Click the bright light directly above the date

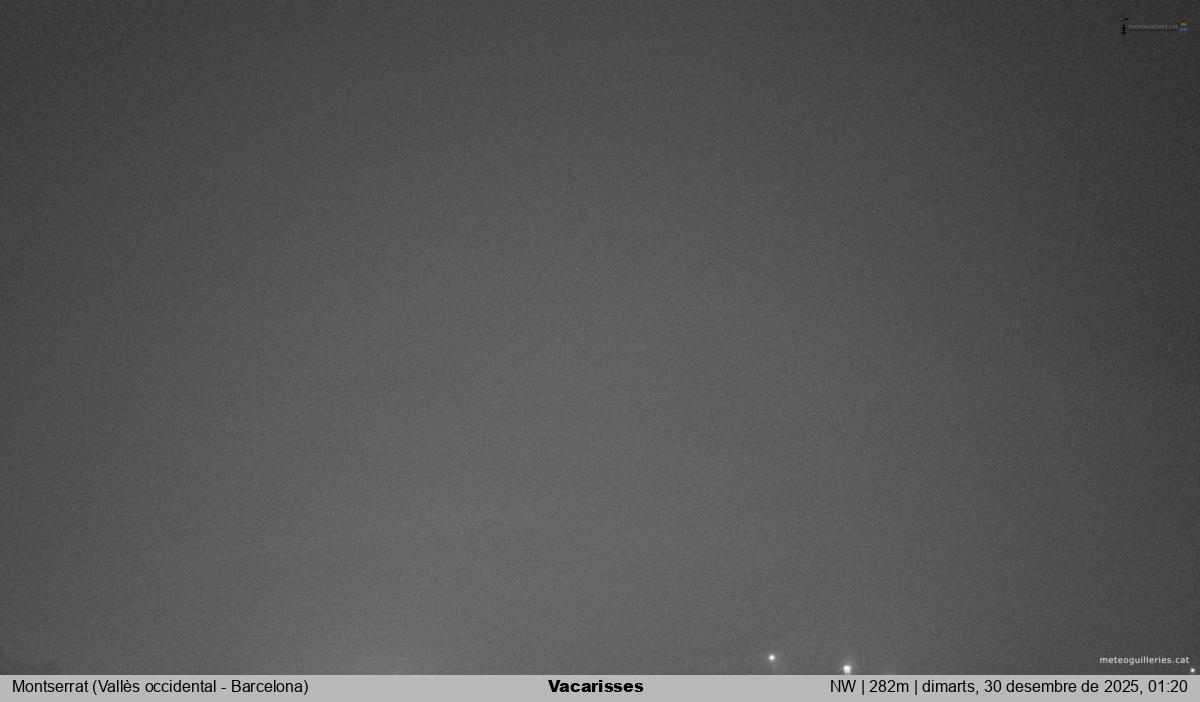coord(847,668)
